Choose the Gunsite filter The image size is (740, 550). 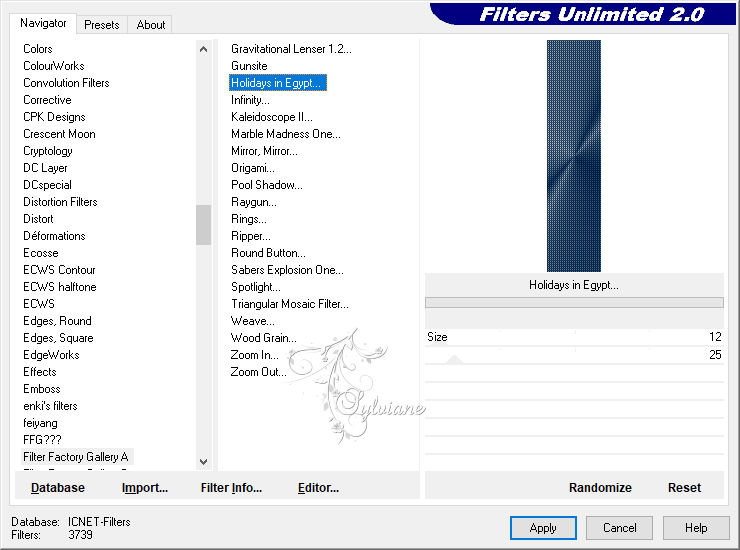[x=249, y=66]
